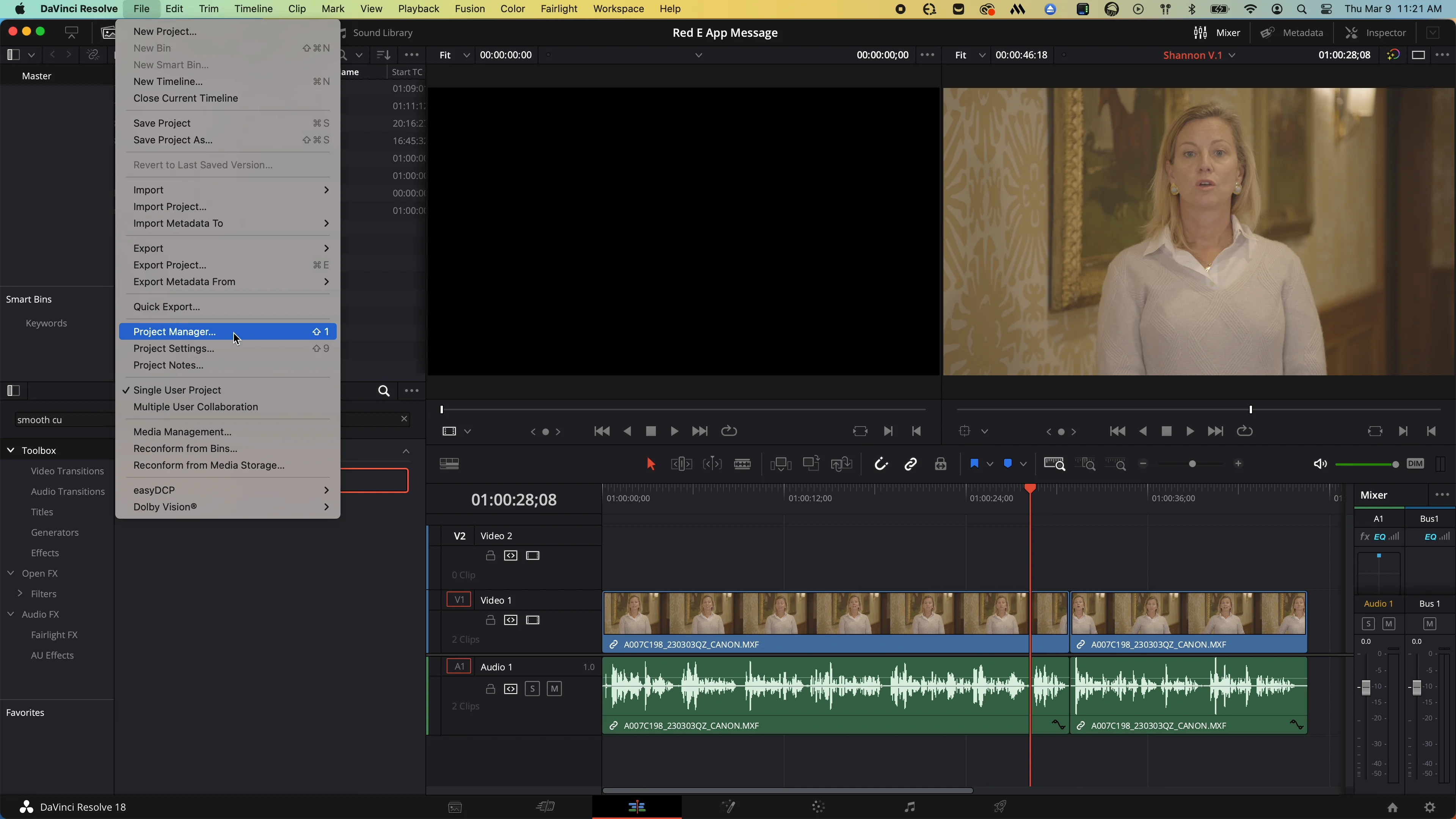
Task: Open the Trim menu in the menu bar
Action: pyautogui.click(x=209, y=8)
